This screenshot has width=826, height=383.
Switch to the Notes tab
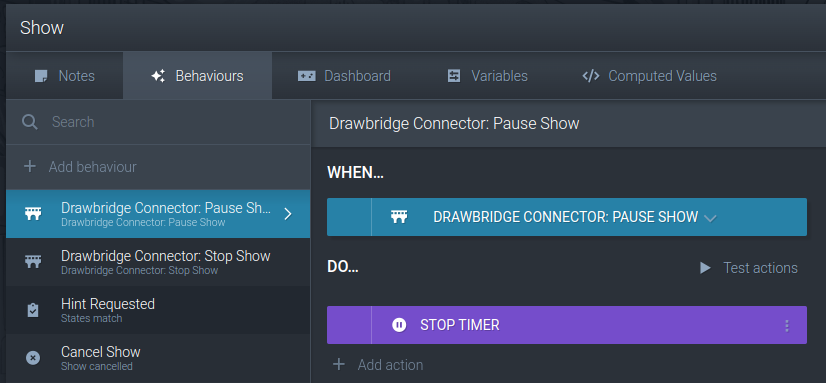coord(65,76)
